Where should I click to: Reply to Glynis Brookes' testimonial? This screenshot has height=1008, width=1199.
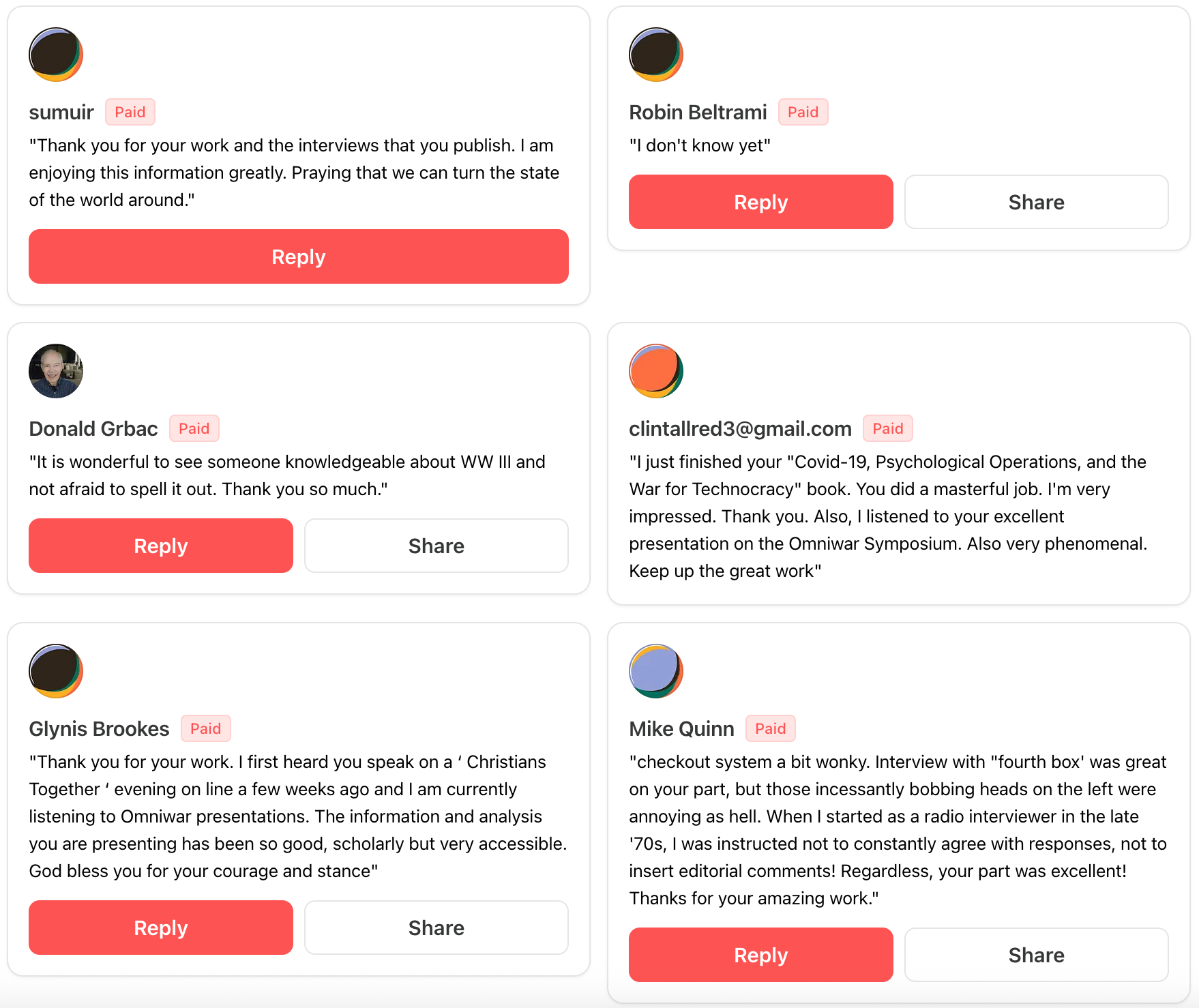click(161, 928)
